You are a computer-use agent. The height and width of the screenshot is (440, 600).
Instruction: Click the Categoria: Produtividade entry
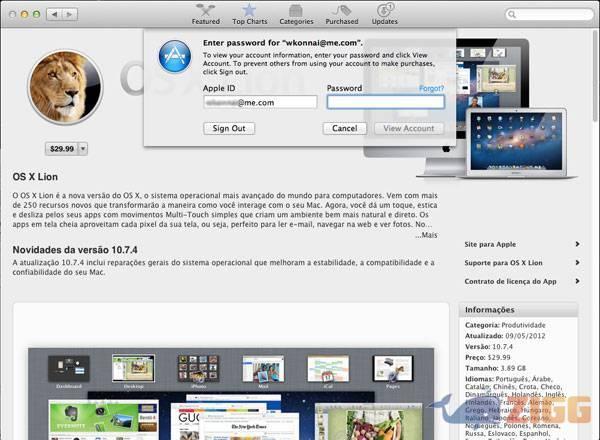point(505,325)
